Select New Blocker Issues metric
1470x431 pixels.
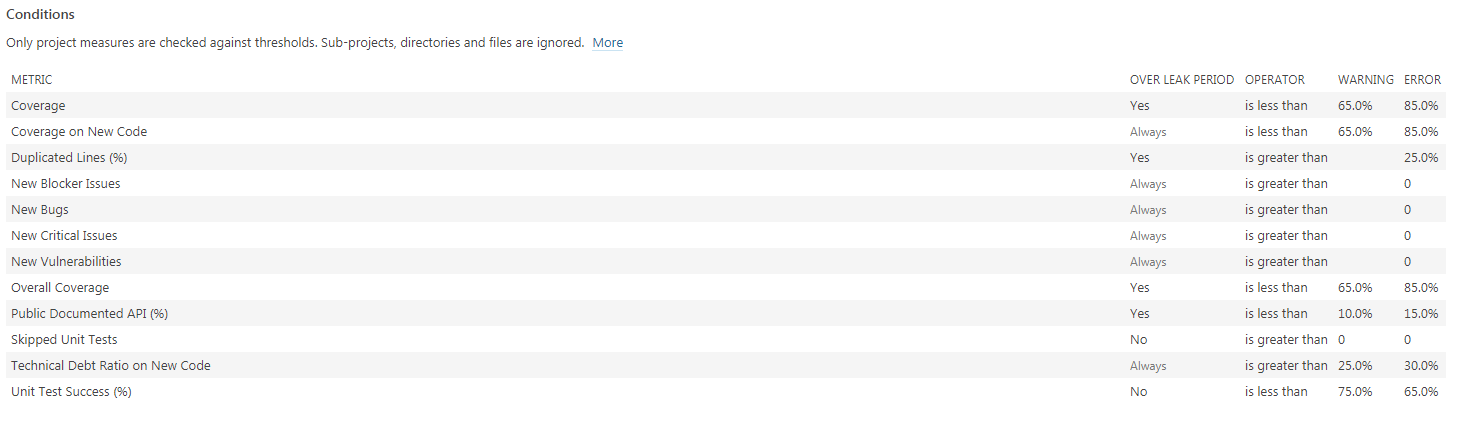pyautogui.click(x=66, y=183)
